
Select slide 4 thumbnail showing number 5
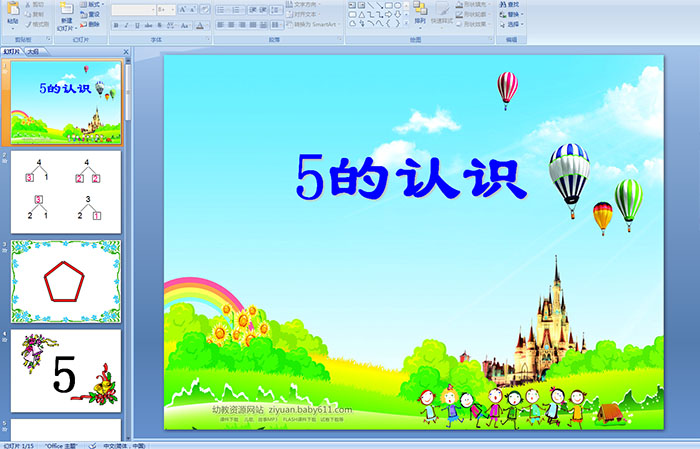point(66,370)
